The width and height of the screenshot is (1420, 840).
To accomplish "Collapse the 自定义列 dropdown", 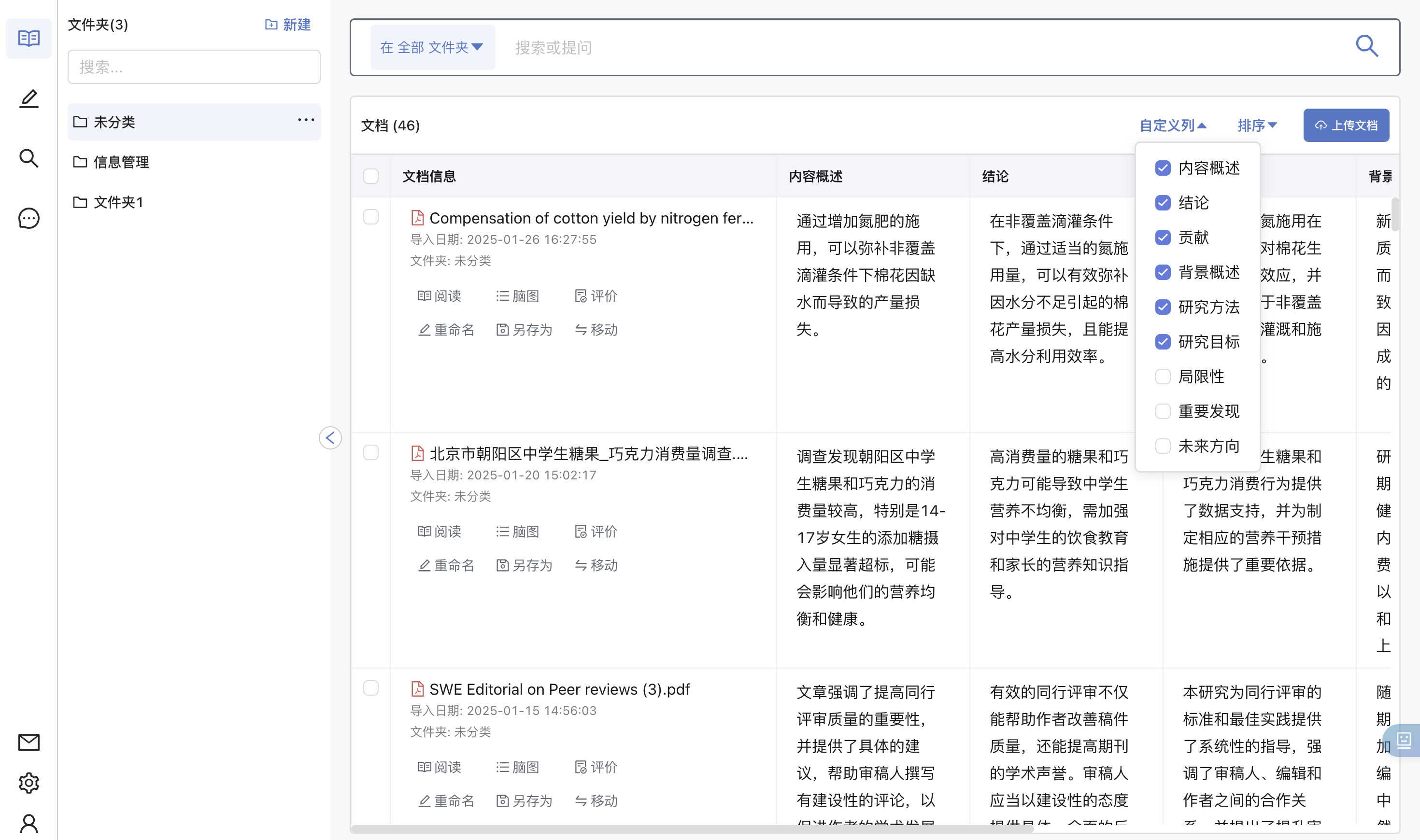I will [x=1173, y=125].
